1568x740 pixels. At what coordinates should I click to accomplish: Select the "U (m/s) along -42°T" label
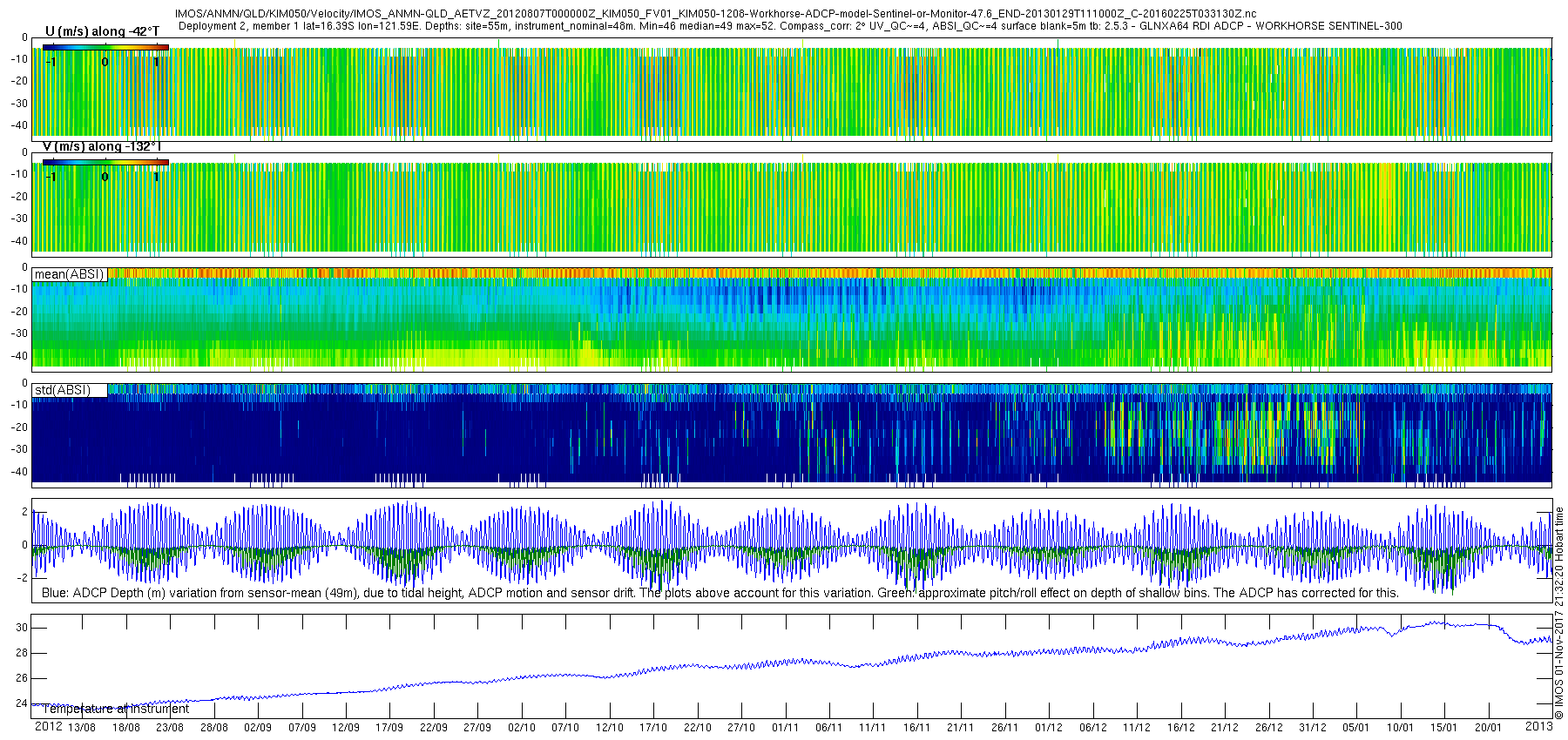103,31
